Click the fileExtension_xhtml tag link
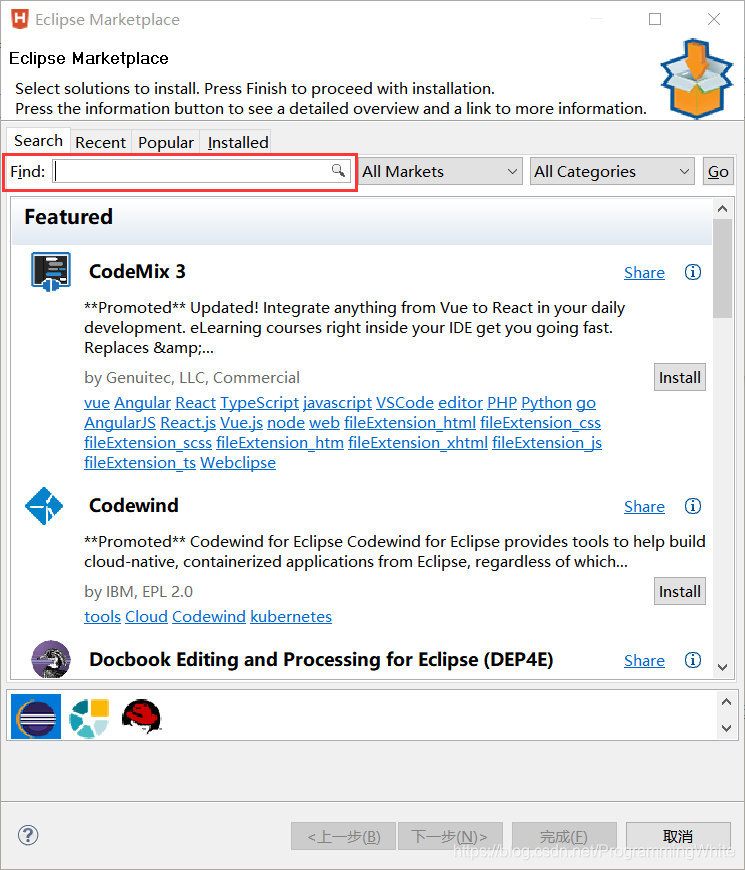Viewport: 745px width, 870px height. [418, 443]
